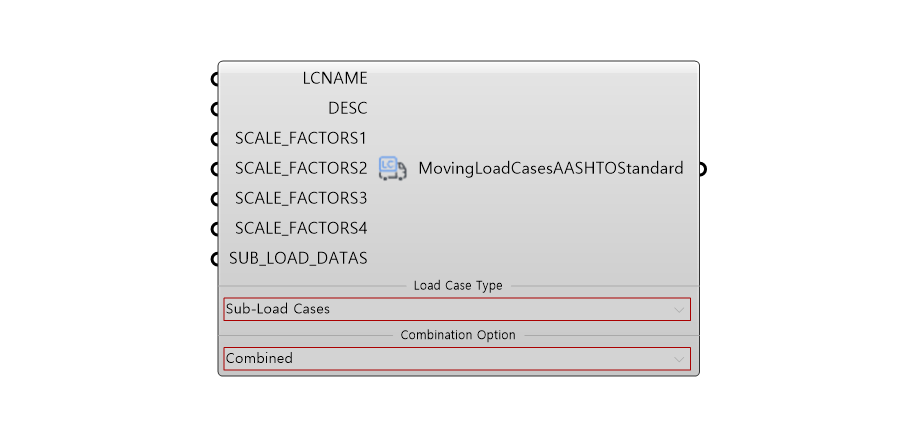Select the DESC parameter label
This screenshot has height=432, width=921.
(348, 108)
